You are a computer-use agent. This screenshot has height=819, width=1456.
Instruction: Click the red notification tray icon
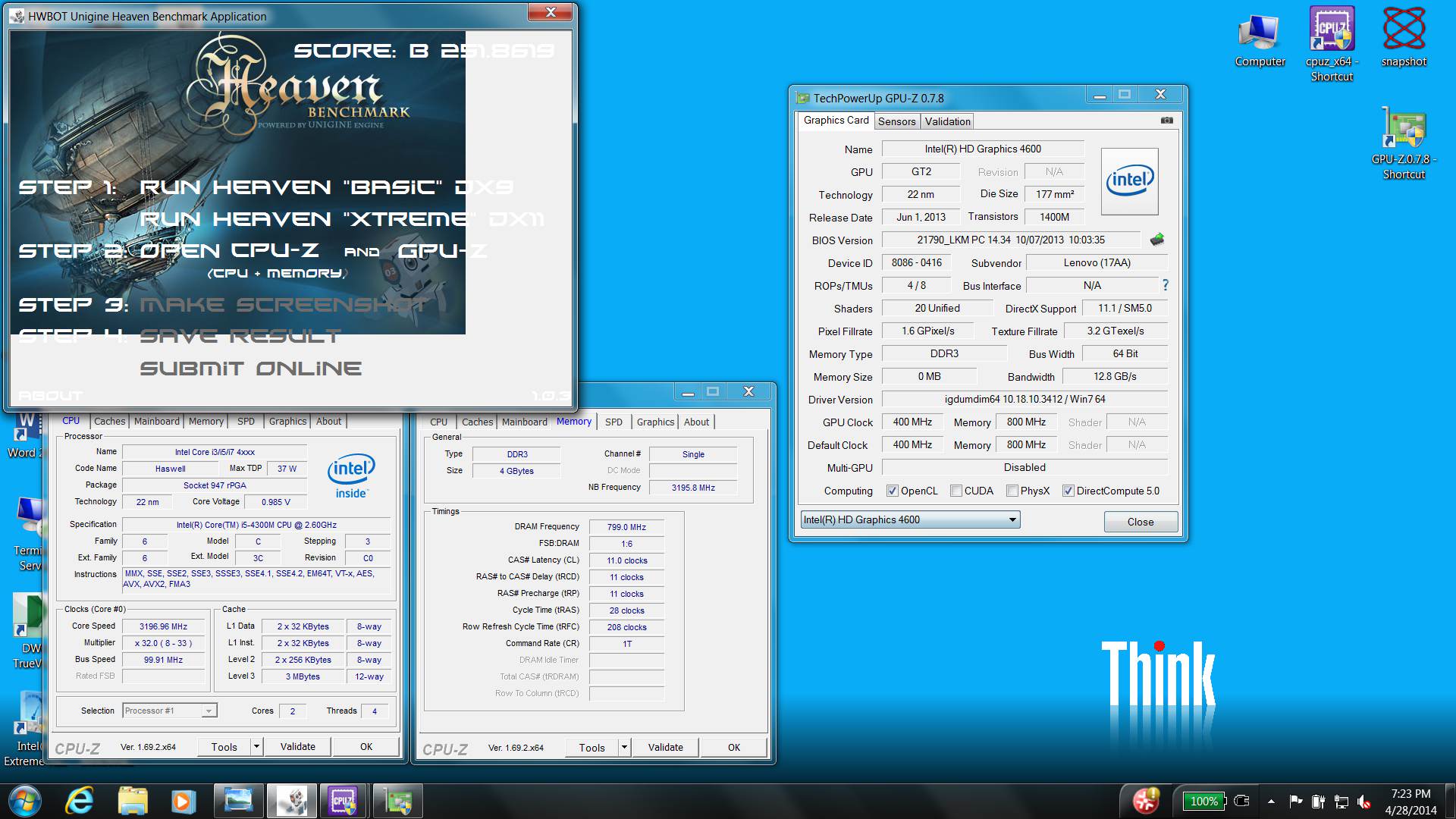(1145, 801)
